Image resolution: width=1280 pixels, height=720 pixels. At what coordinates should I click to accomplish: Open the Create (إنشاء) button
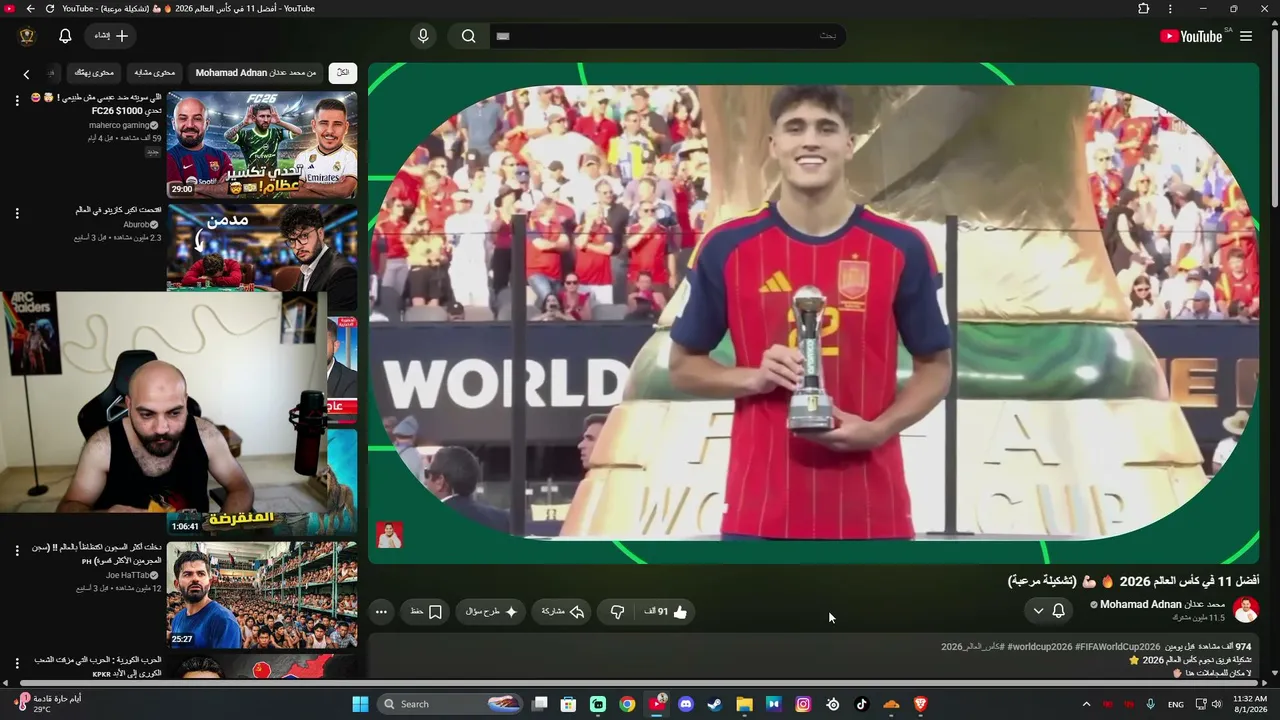coord(111,36)
